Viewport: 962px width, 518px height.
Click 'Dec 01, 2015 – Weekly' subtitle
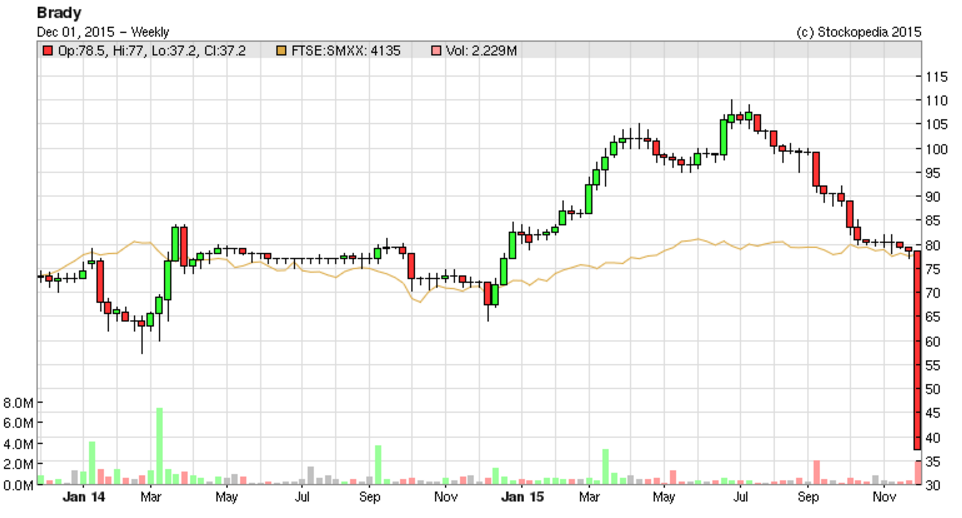tap(103, 32)
